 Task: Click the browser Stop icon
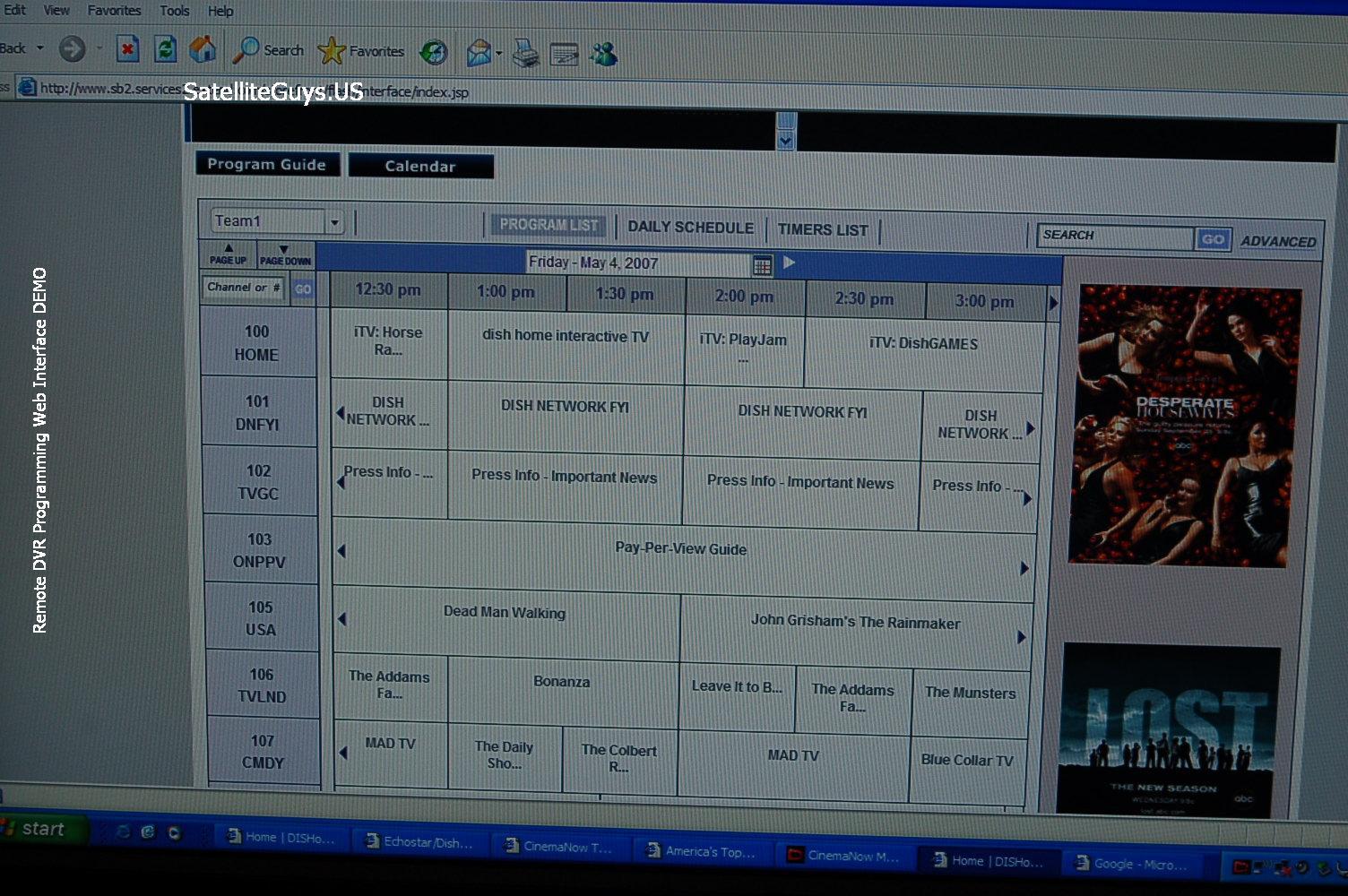click(x=127, y=49)
